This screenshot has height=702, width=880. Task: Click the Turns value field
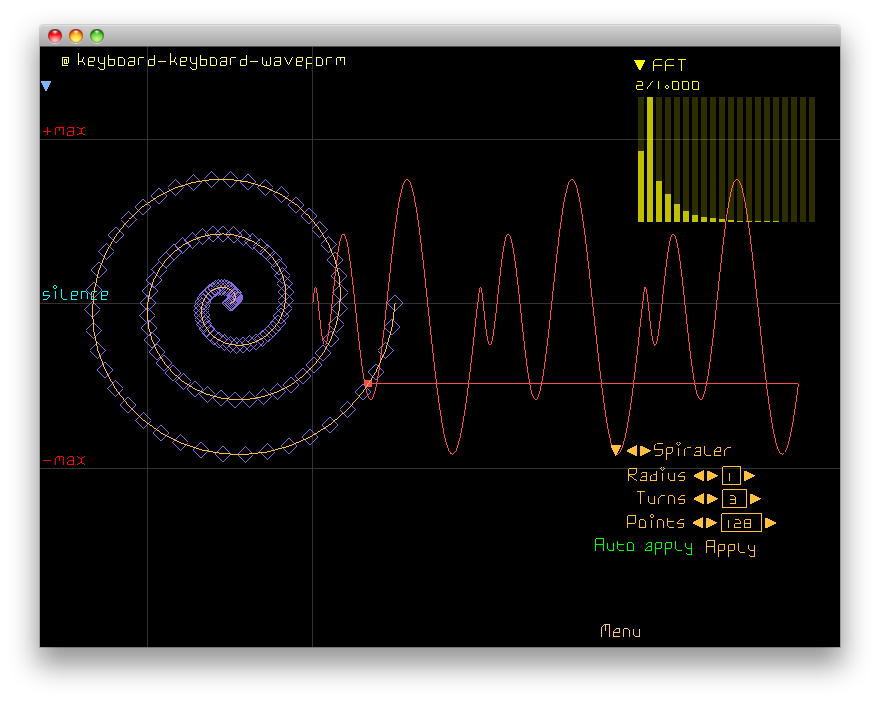pyautogui.click(x=733, y=499)
